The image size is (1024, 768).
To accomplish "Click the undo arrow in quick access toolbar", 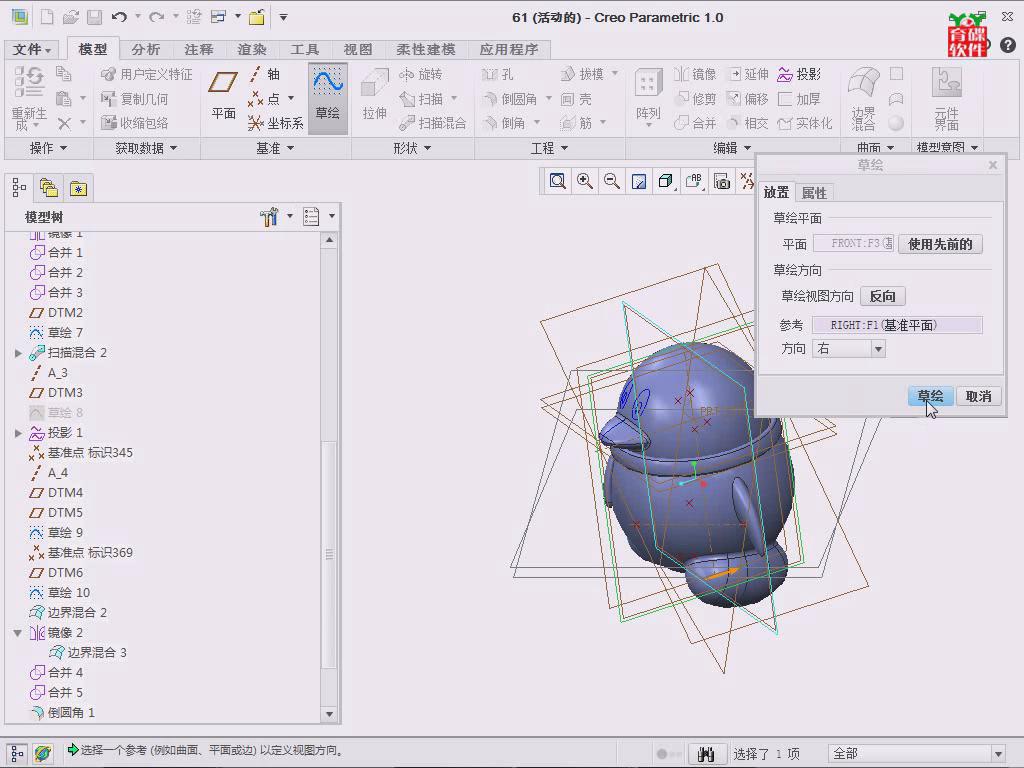I will tap(119, 17).
